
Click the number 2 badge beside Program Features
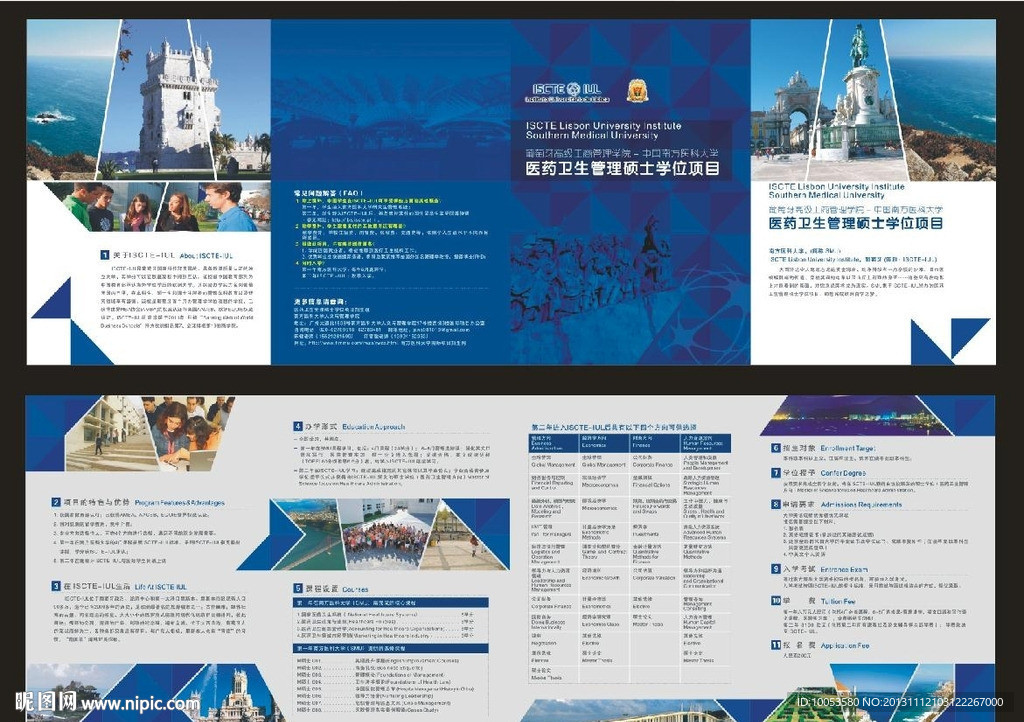(x=56, y=502)
